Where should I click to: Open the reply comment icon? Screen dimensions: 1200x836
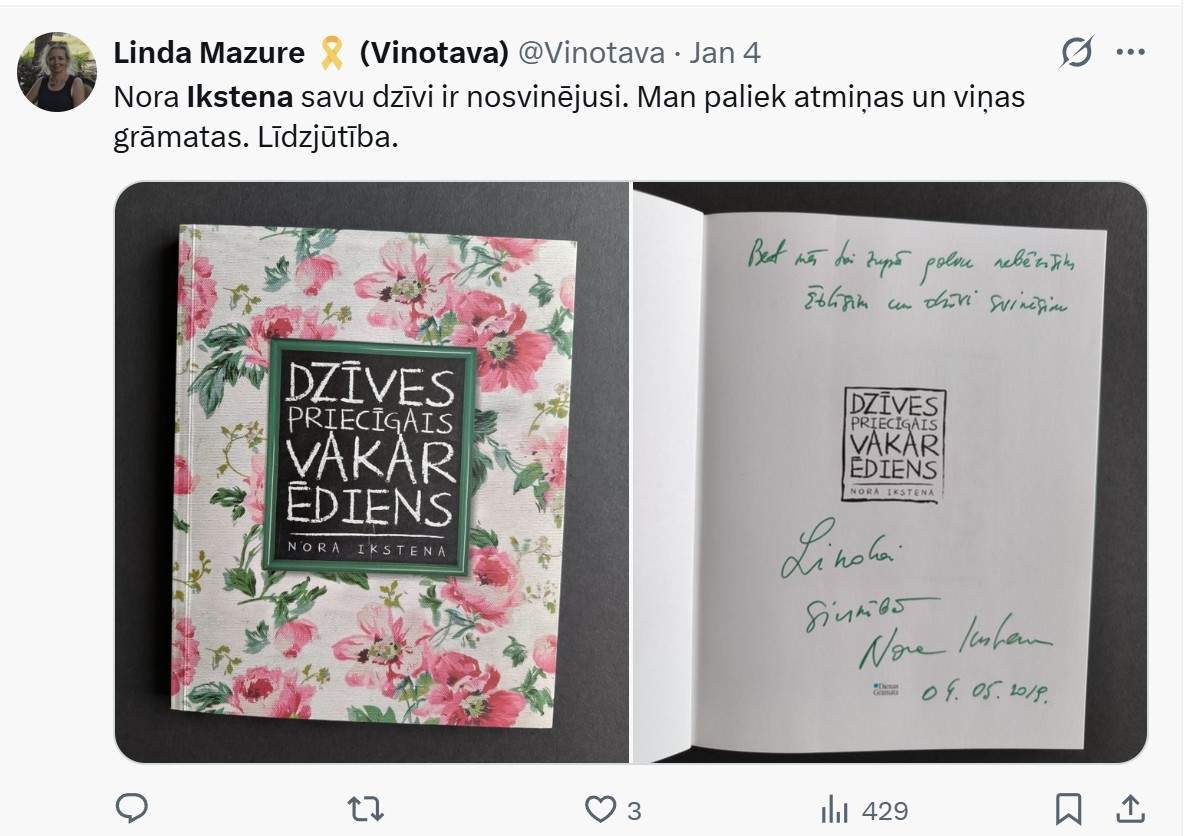(x=132, y=808)
